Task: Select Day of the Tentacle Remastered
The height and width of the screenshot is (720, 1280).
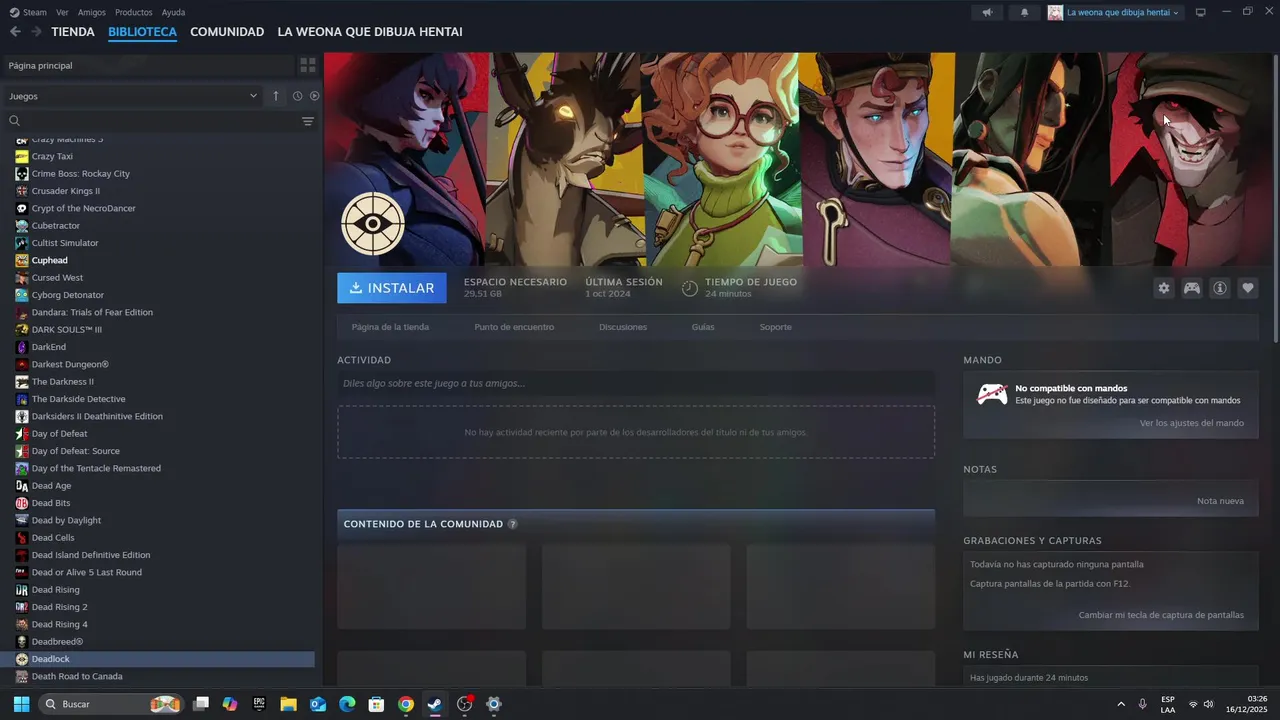Action: 96,468
